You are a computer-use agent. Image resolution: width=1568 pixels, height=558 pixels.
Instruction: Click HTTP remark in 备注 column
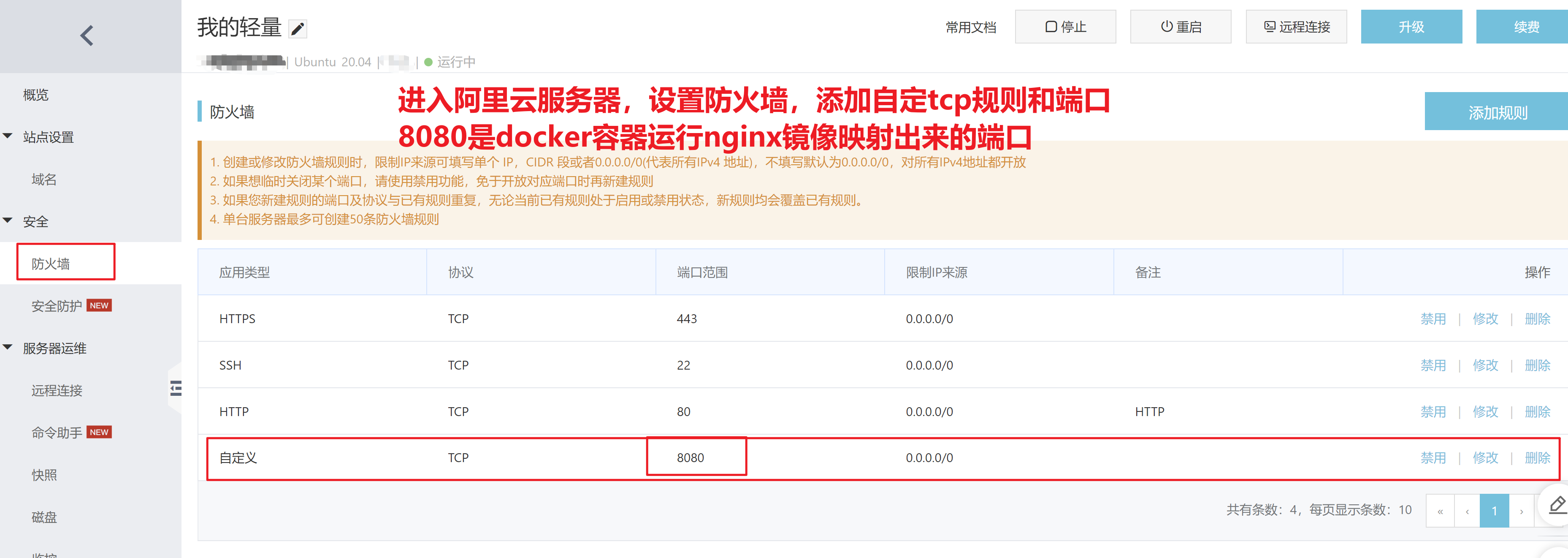point(1149,412)
